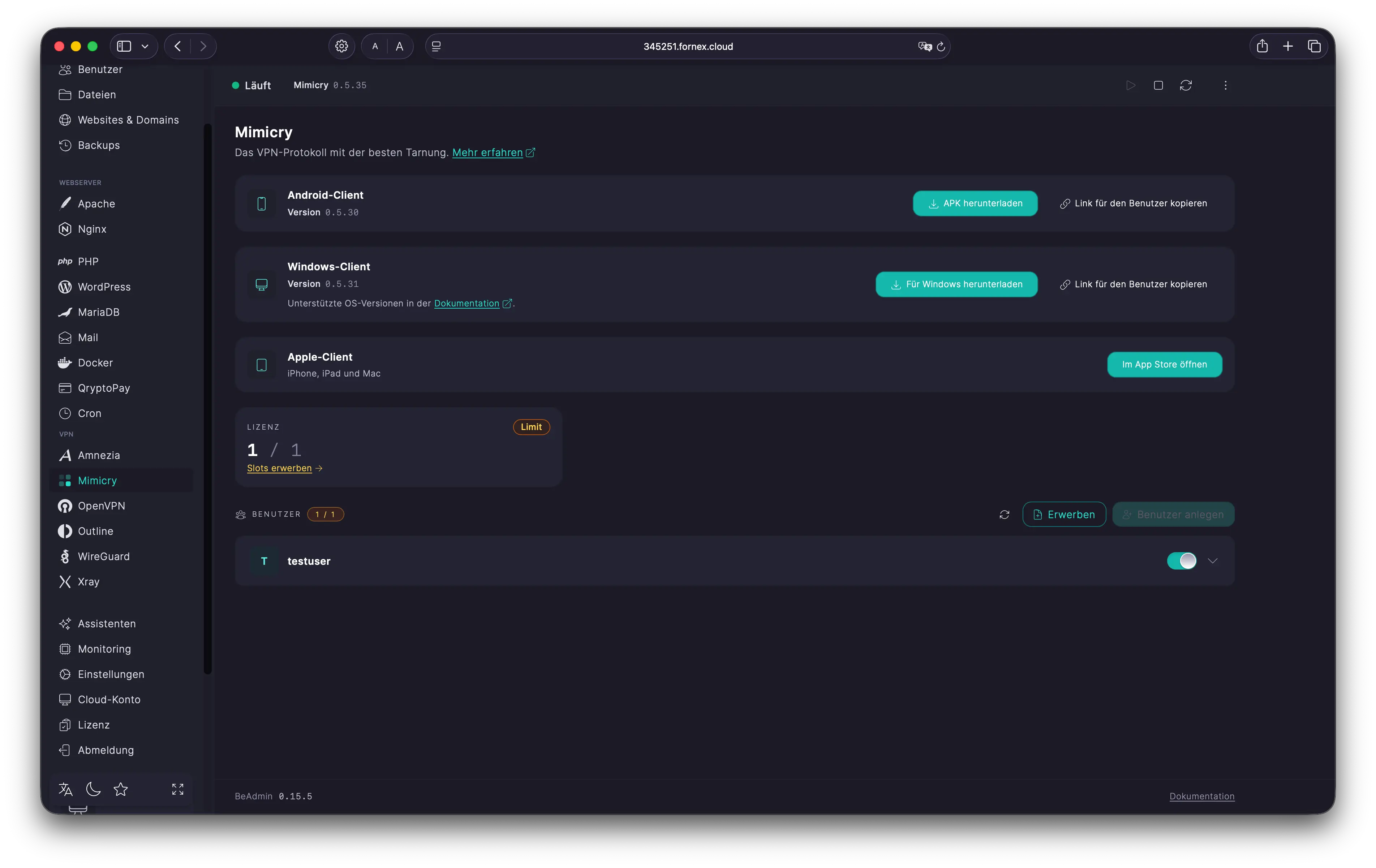Open the Lizenz sidebar page

[x=121, y=725]
